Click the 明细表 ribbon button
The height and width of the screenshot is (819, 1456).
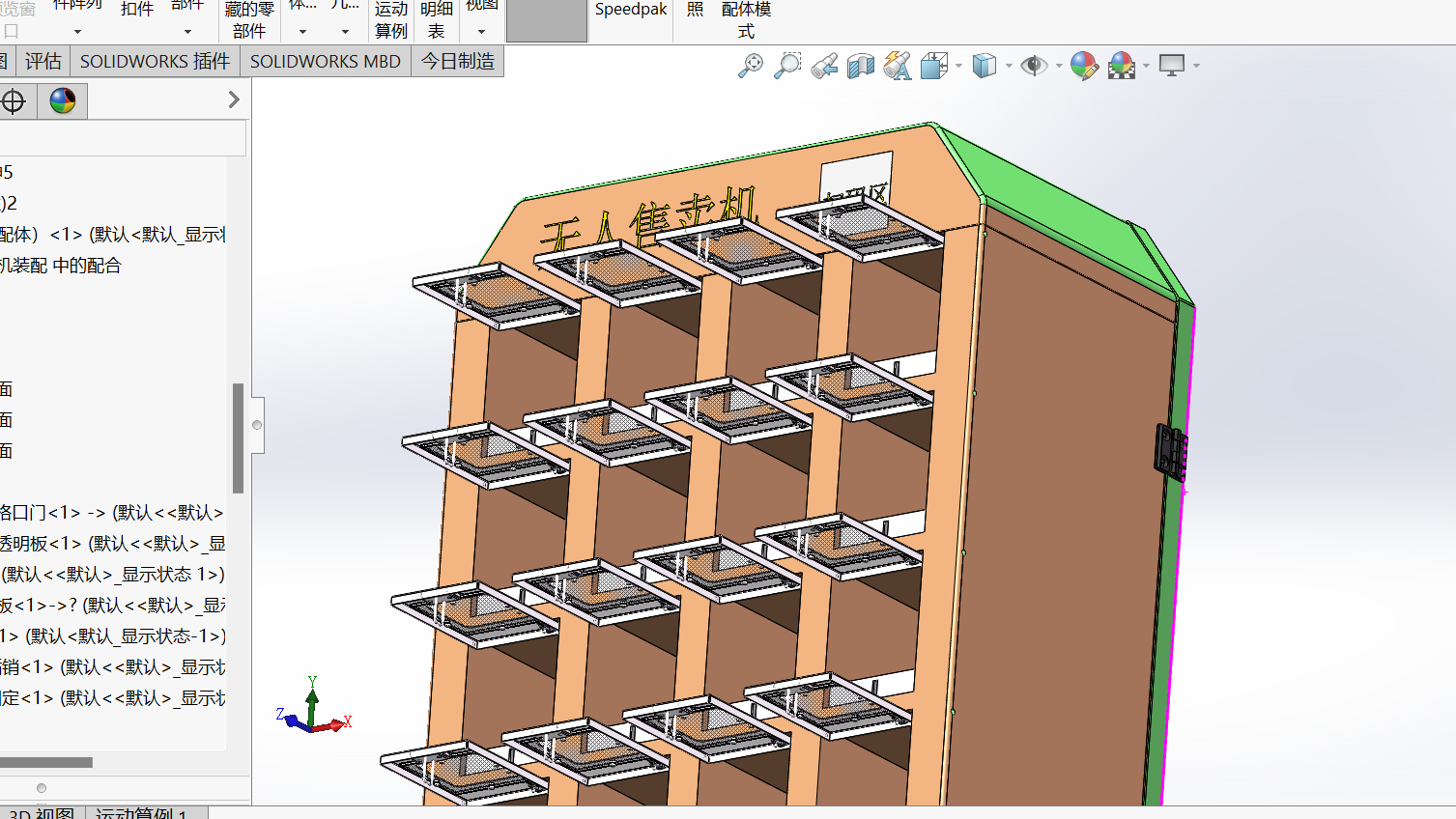(x=437, y=19)
